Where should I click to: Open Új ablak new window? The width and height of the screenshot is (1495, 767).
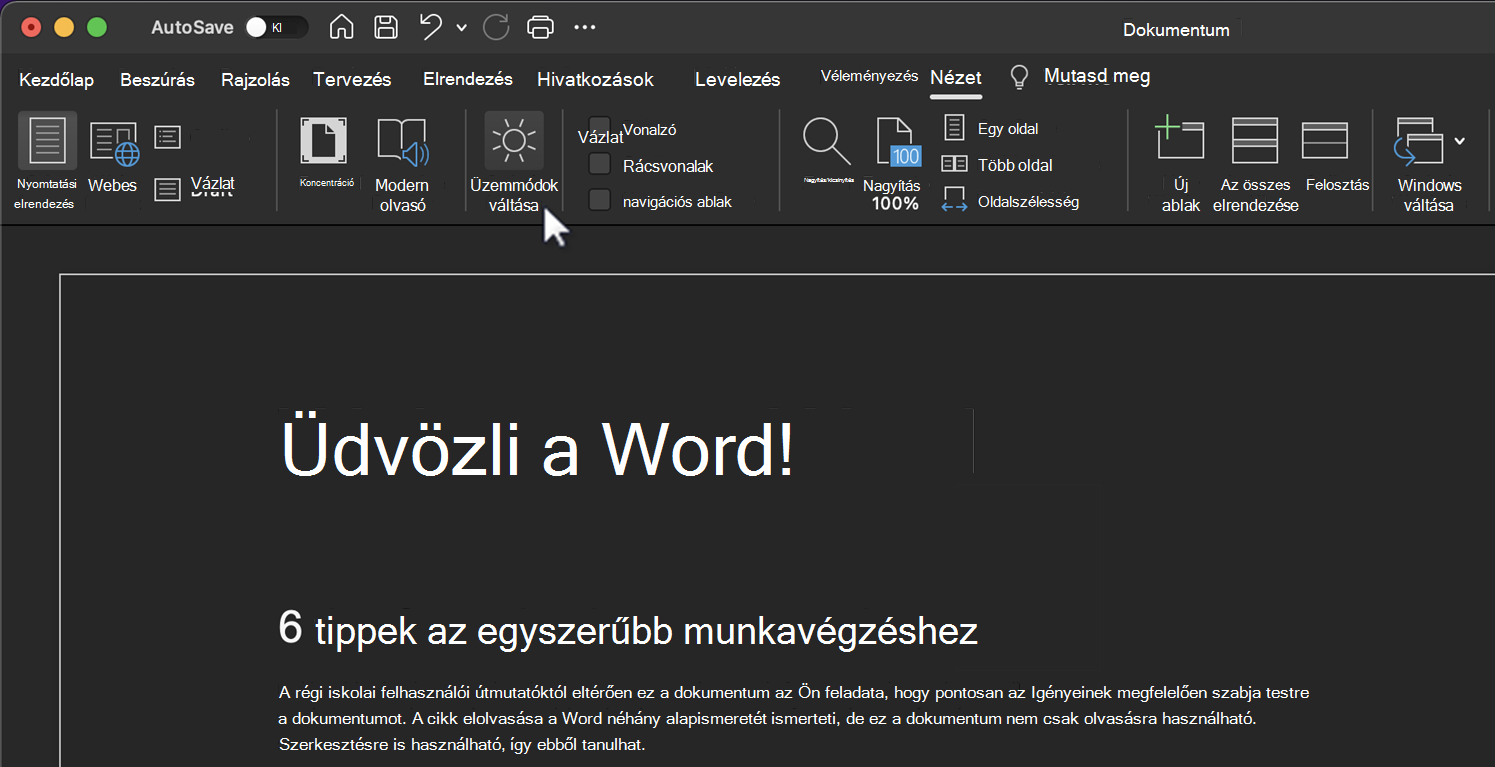(1179, 138)
